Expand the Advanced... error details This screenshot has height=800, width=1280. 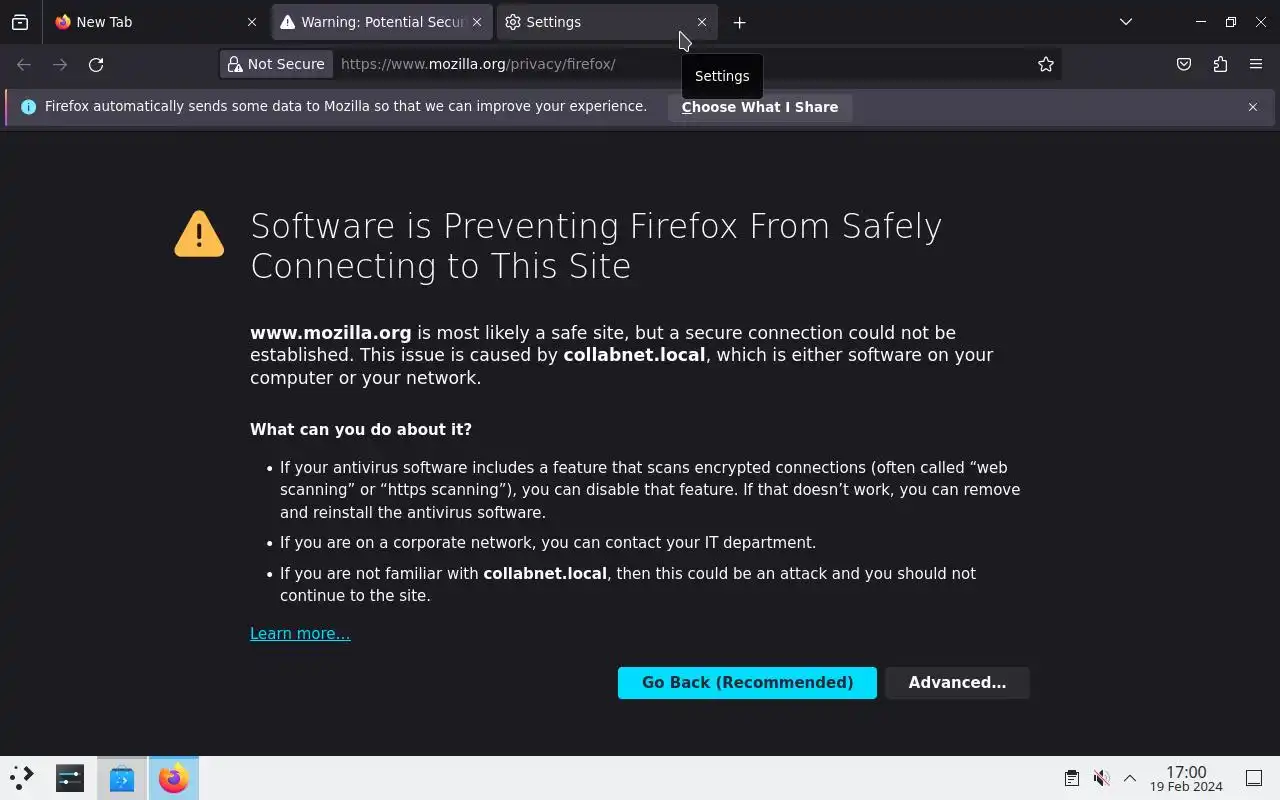[x=957, y=683]
